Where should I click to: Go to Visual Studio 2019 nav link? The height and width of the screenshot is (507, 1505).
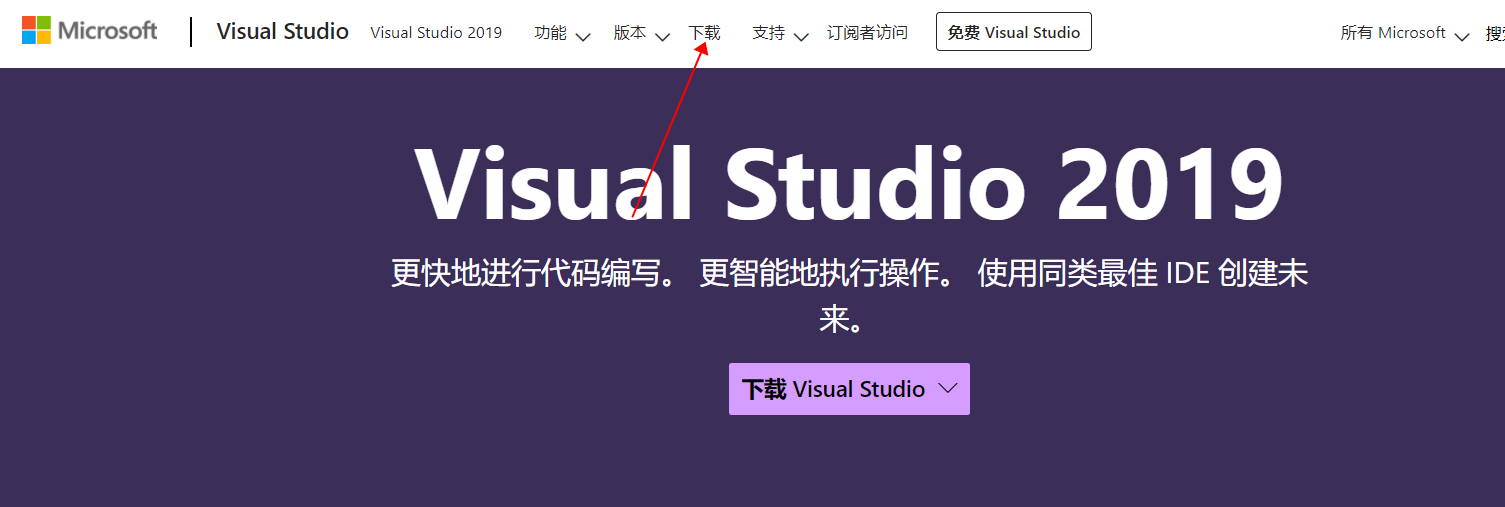coord(436,33)
